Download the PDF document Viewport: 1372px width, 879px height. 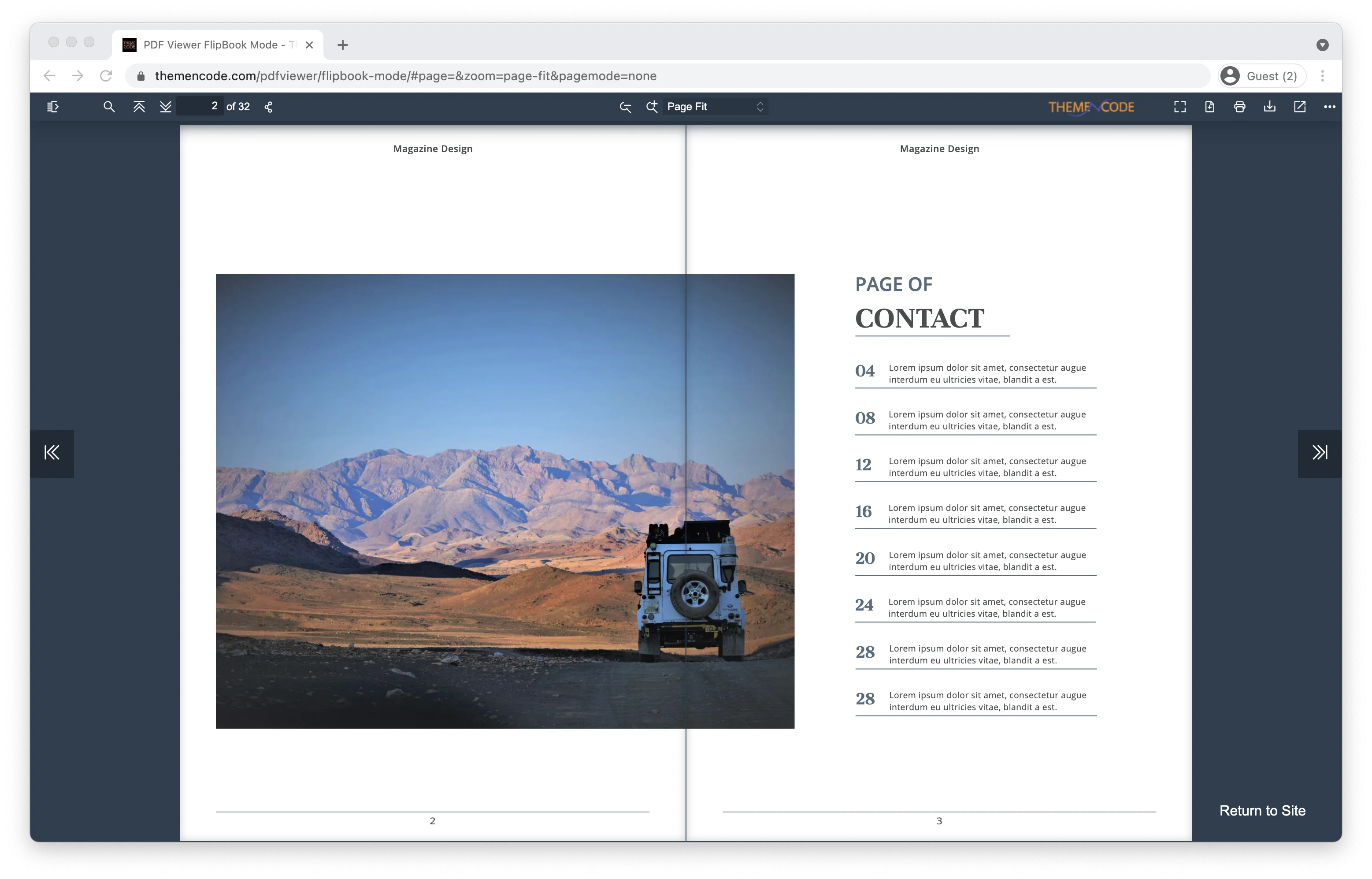coord(1270,106)
